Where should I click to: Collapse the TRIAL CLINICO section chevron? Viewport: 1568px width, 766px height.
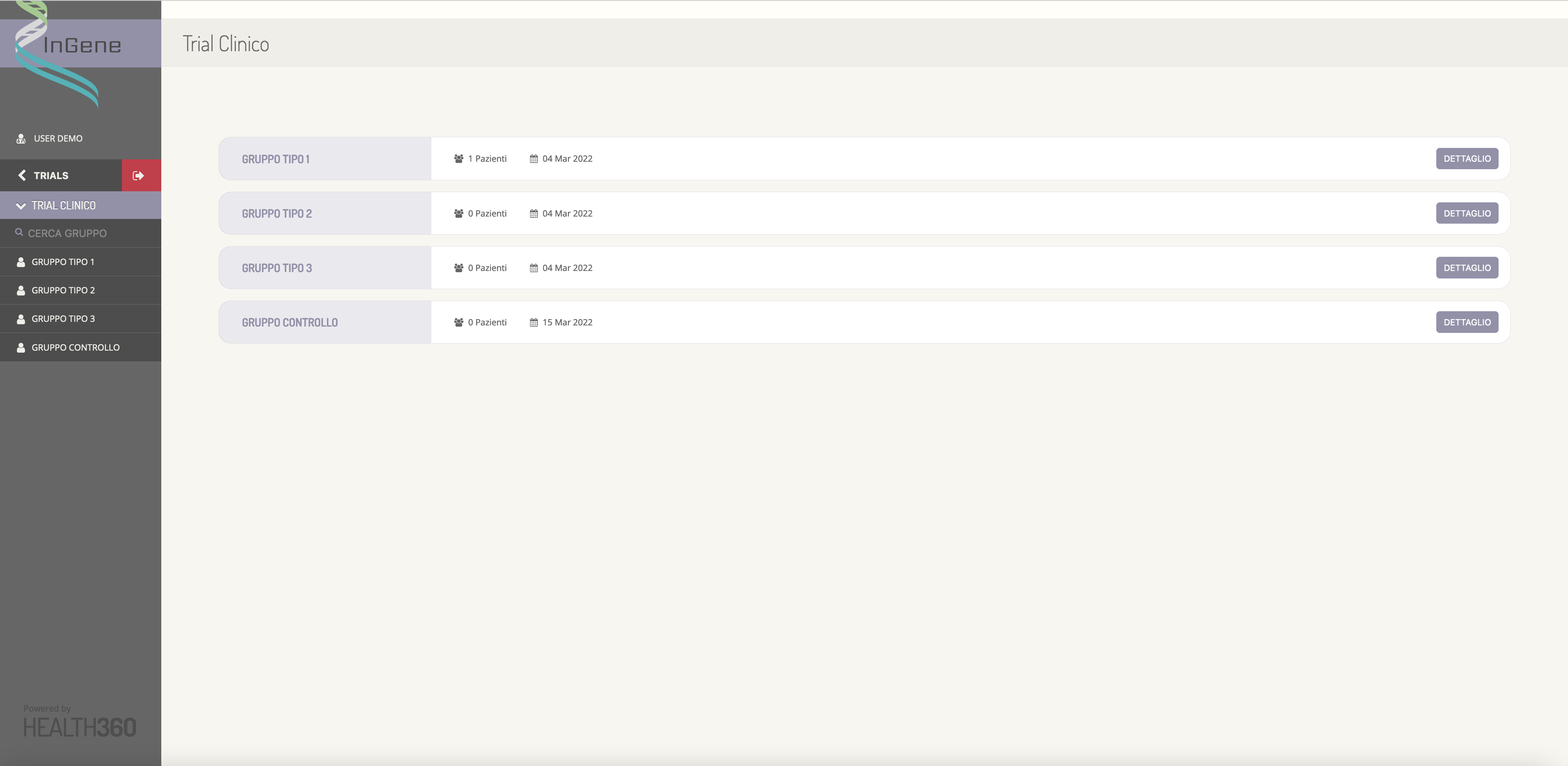point(21,206)
